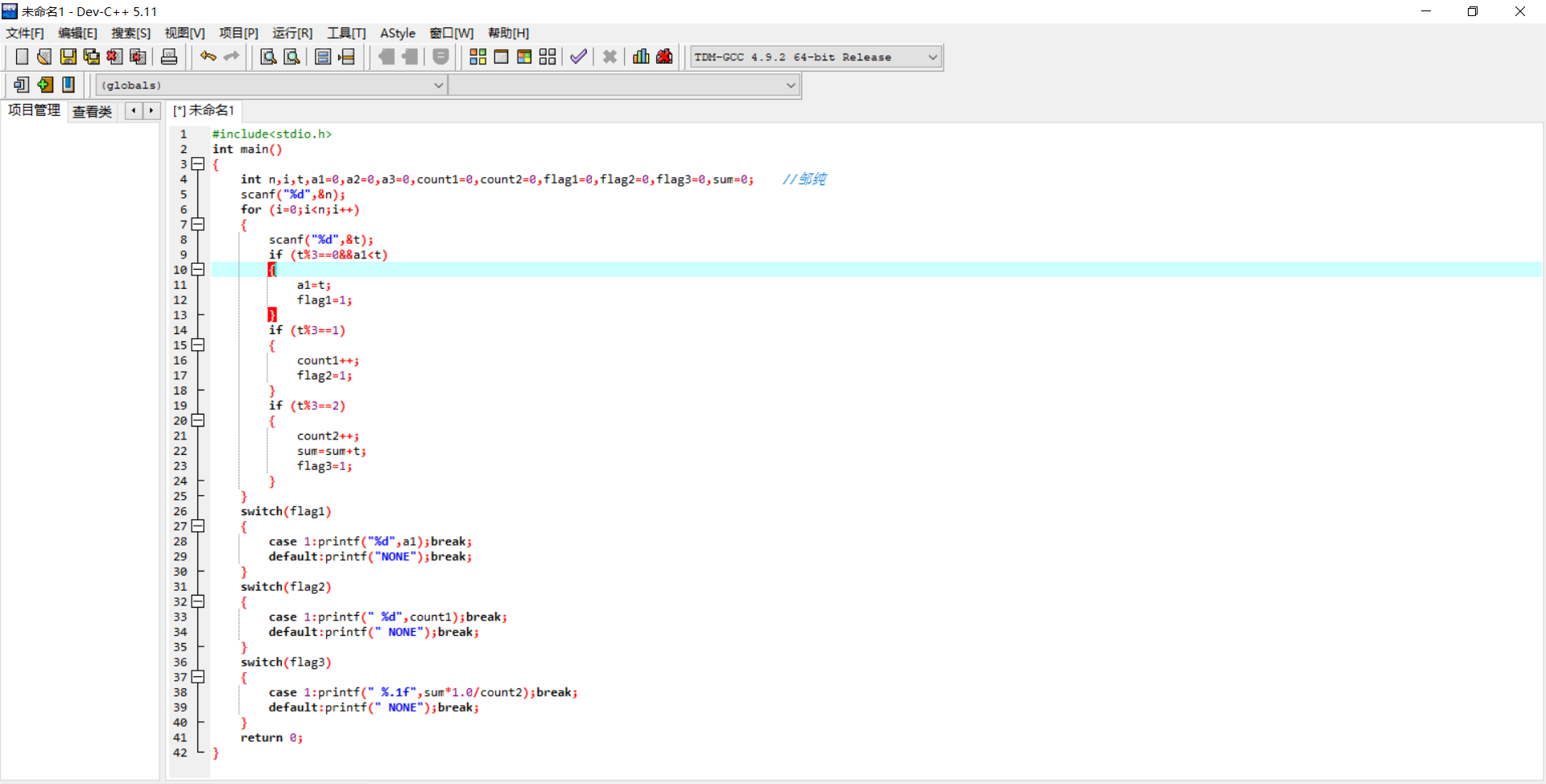Click the "int main()" code line
1546x784 pixels.
pyautogui.click(x=247, y=150)
